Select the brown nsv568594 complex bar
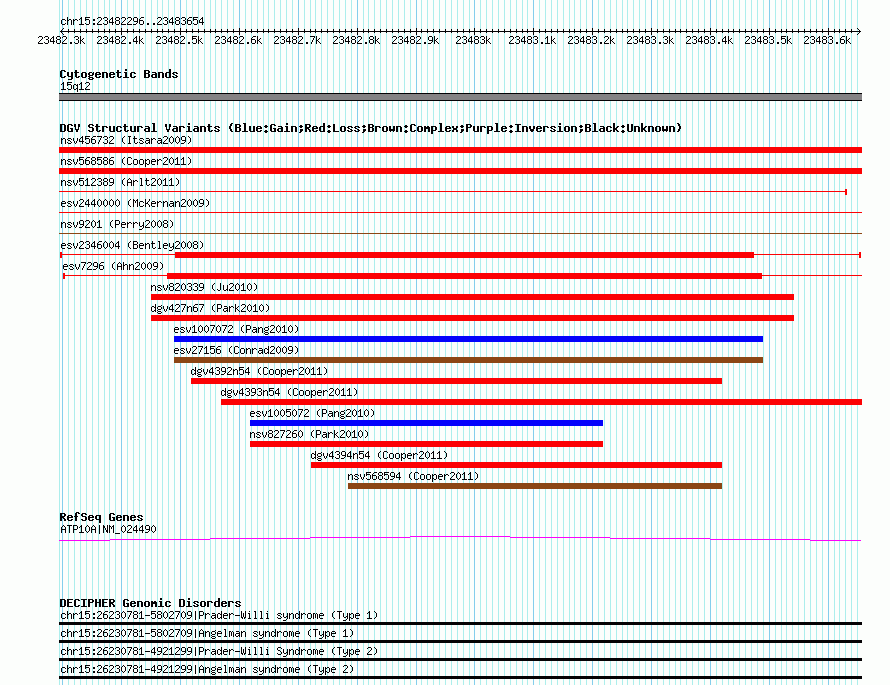Image resolution: width=890 pixels, height=685 pixels. pos(535,486)
